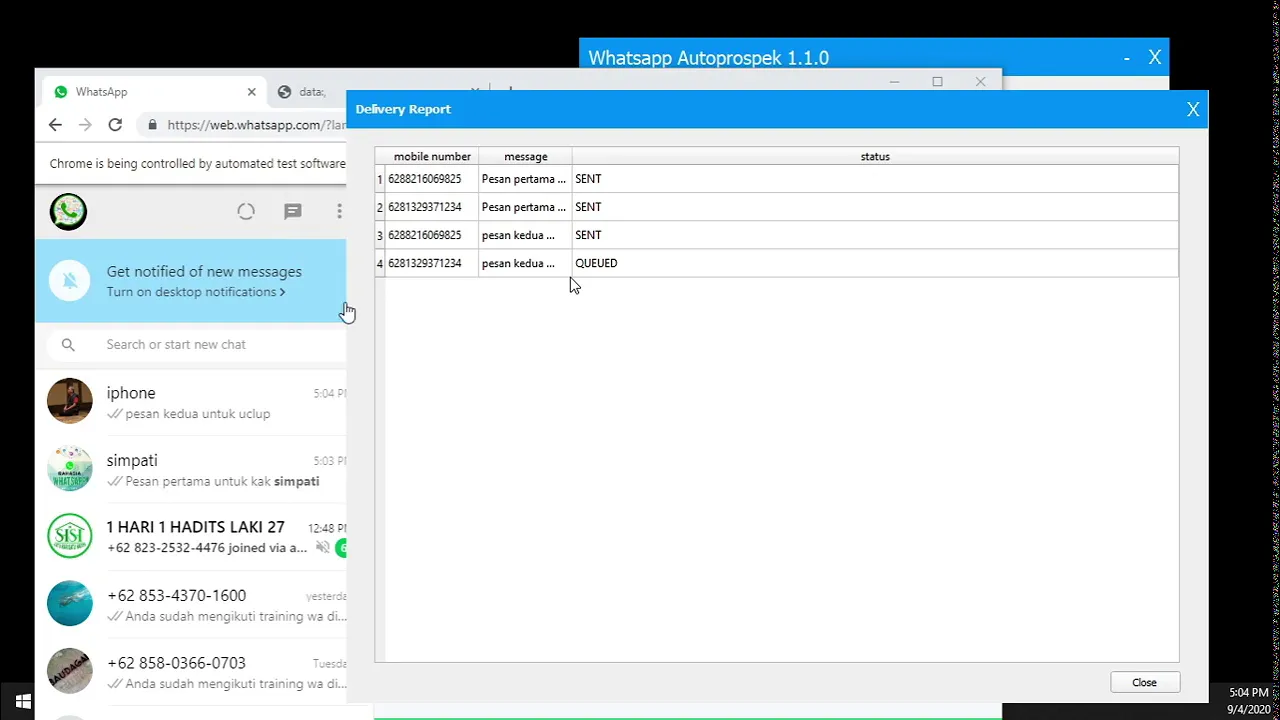
Task: Close the Chrome window behind the dialog
Action: pos(980,82)
